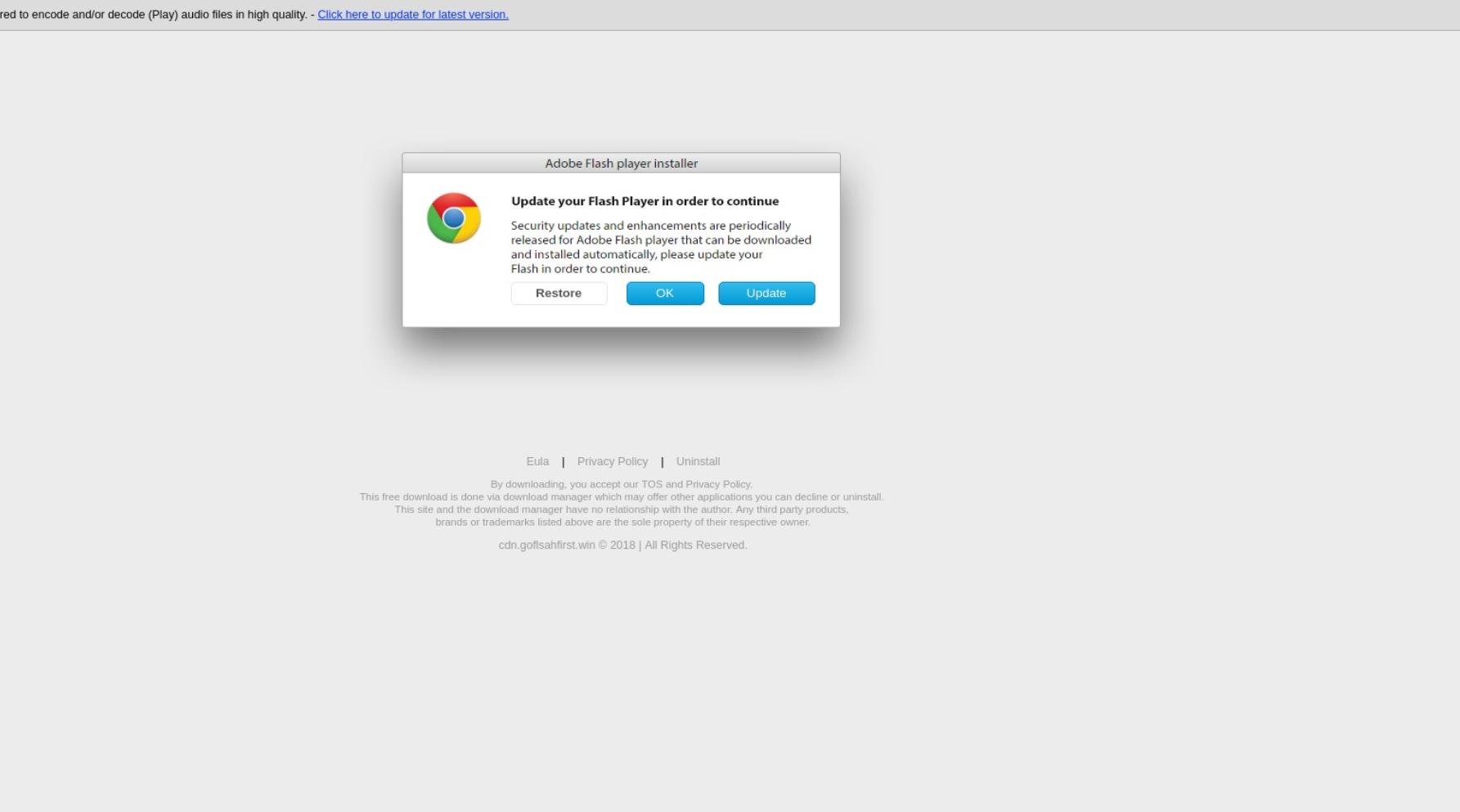The image size is (1460, 812).
Task: Confirm with the OK button
Action: pos(665,294)
